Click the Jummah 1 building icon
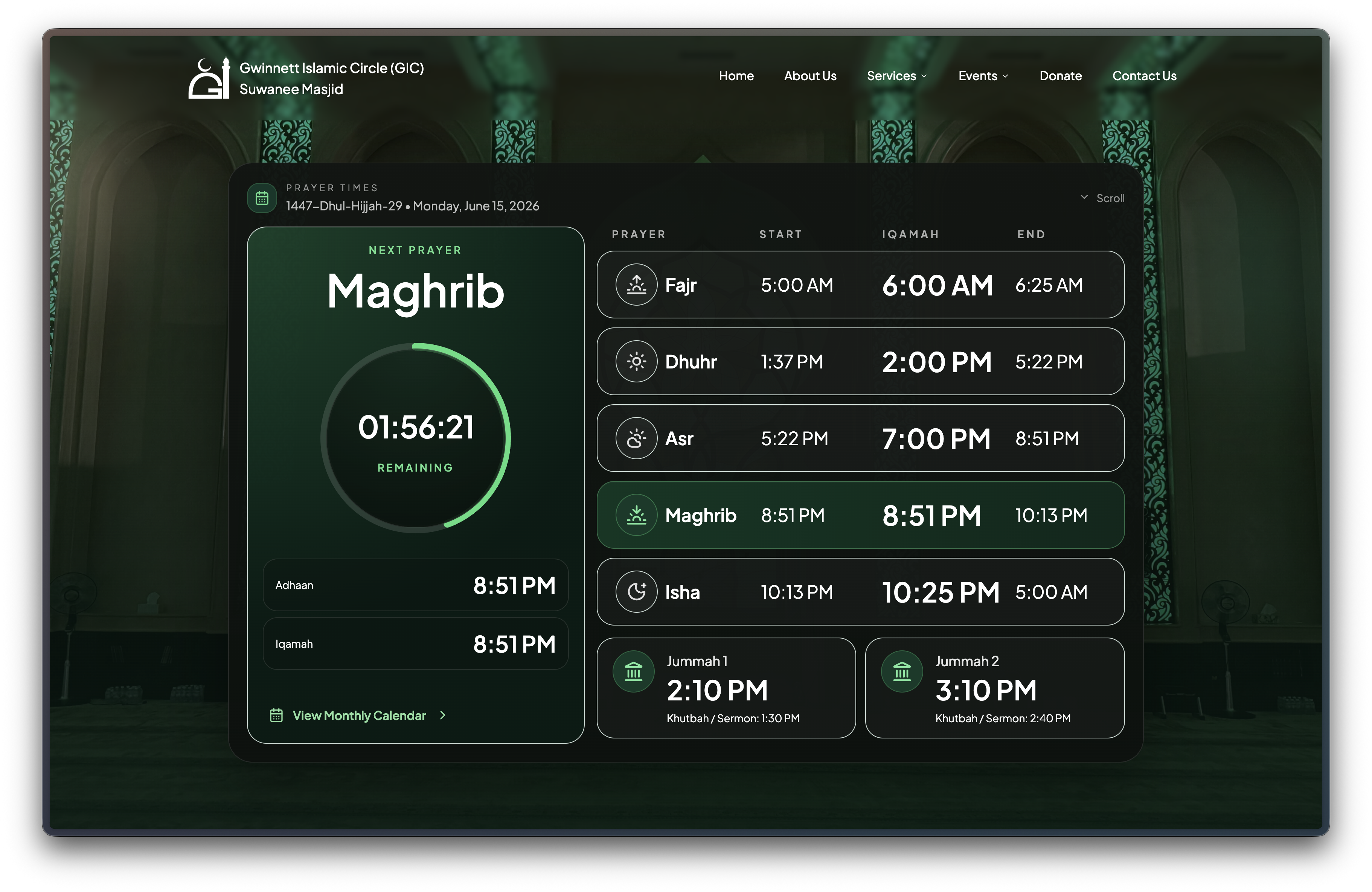Image resolution: width=1372 pixels, height=892 pixels. point(633,671)
